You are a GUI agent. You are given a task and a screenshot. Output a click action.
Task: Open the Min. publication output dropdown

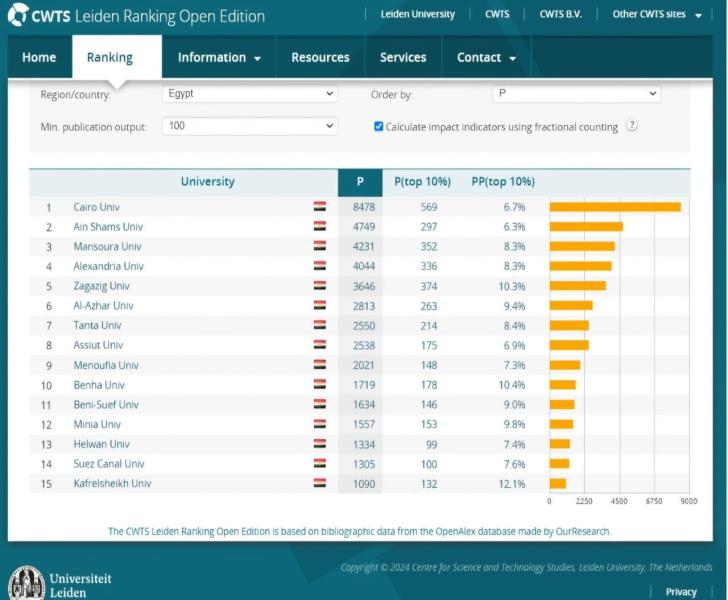pos(250,126)
